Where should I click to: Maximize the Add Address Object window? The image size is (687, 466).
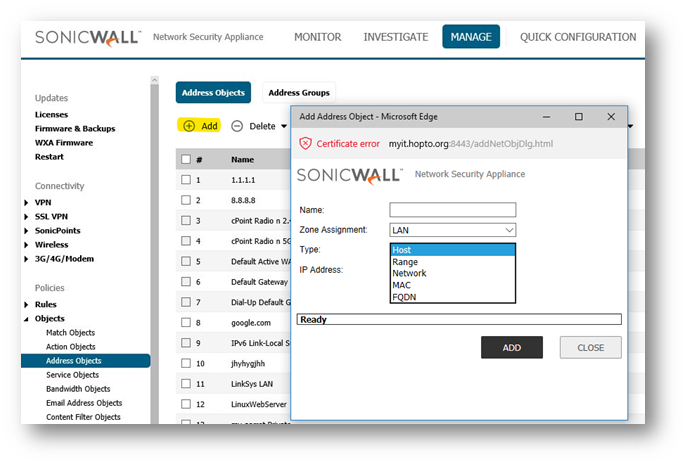pos(579,116)
